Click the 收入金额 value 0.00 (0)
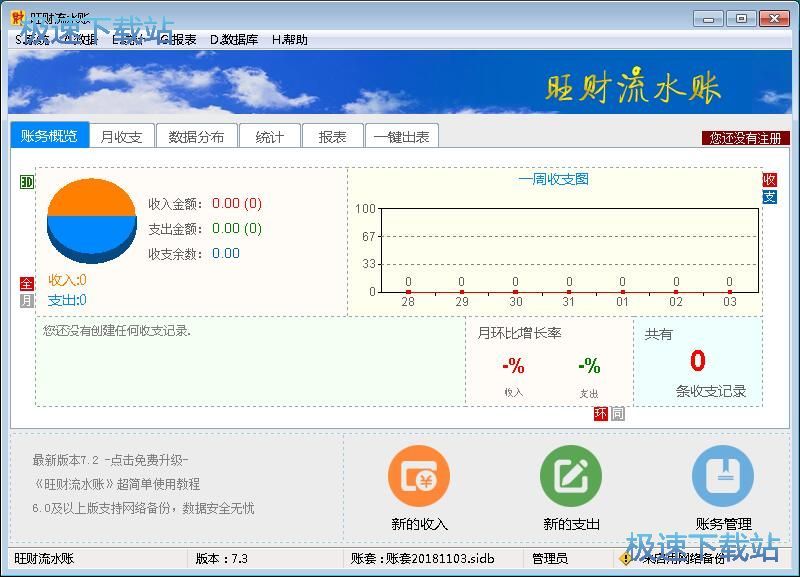Viewport: 800px width, 577px height. 237,204
